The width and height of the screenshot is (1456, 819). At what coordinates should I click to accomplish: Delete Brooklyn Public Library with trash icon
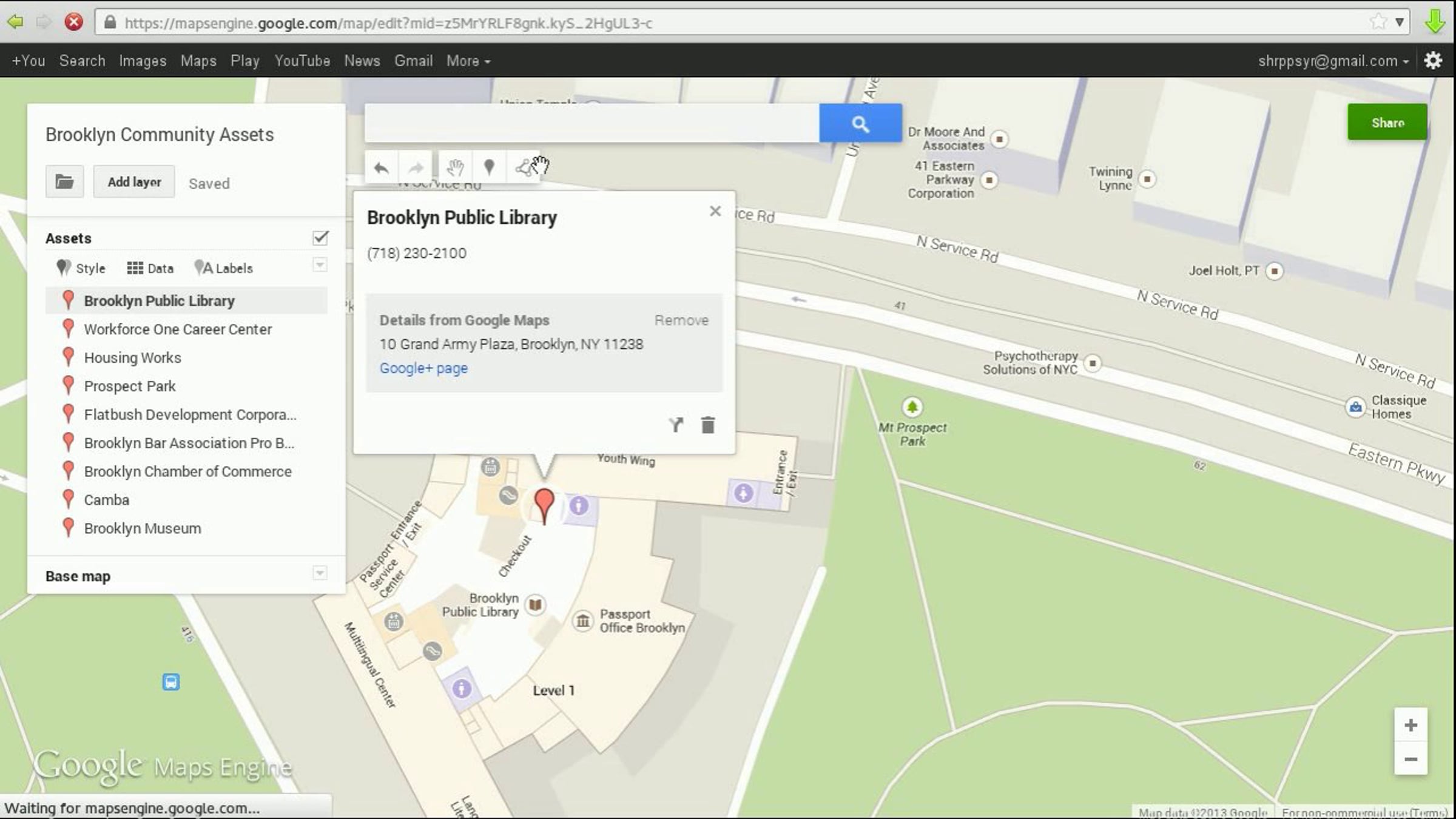tap(707, 425)
